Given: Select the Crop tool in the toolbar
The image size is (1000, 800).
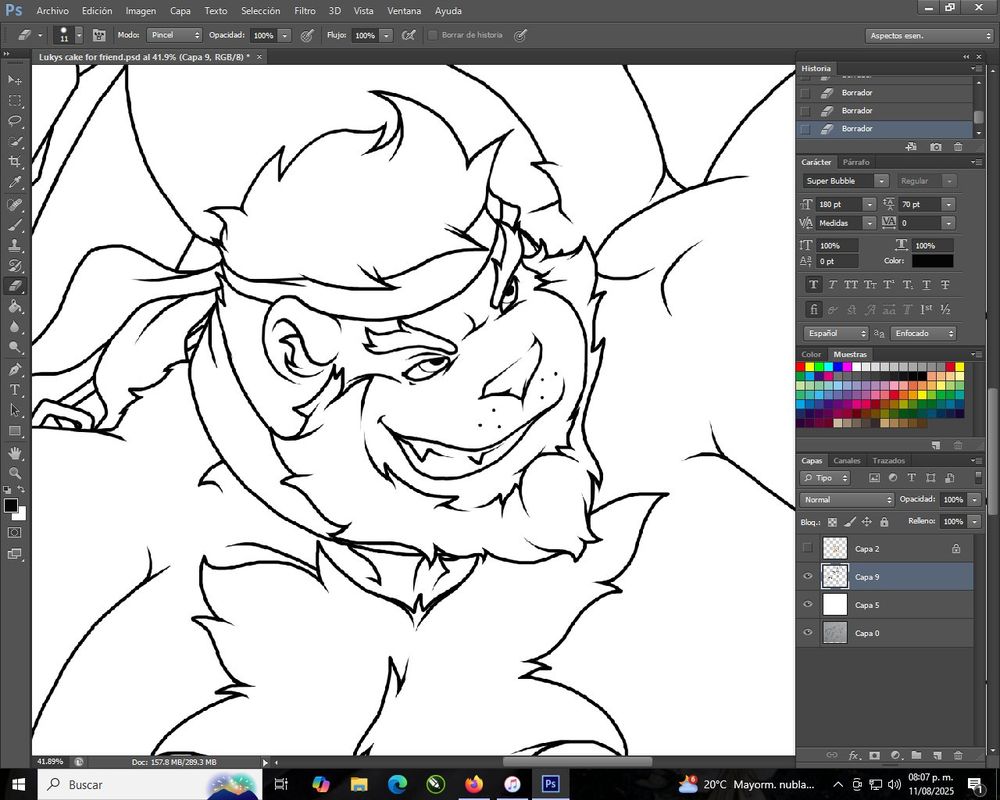Looking at the screenshot, I should [15, 162].
